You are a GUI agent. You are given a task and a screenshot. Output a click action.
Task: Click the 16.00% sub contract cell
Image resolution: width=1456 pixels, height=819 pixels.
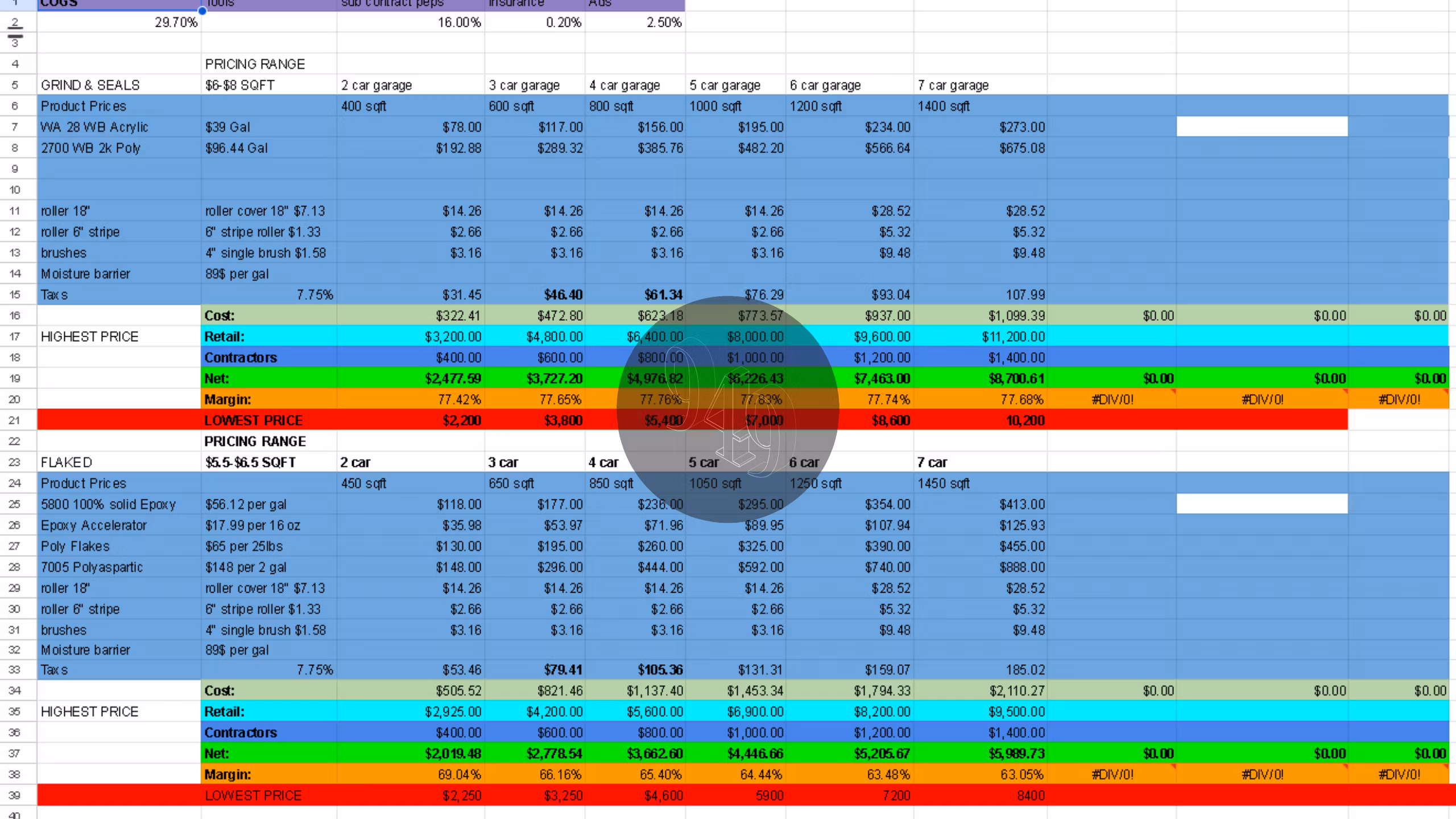[x=411, y=22]
